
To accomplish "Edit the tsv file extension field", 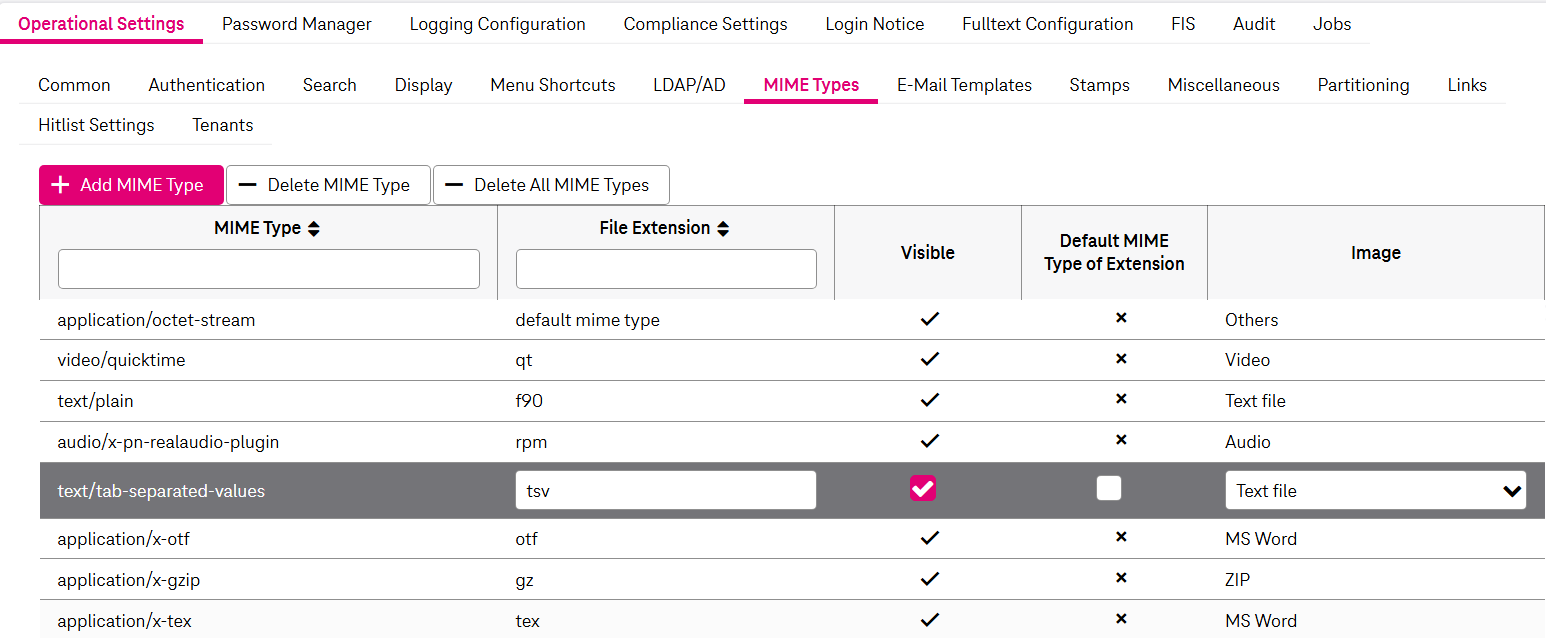I will (x=666, y=490).
